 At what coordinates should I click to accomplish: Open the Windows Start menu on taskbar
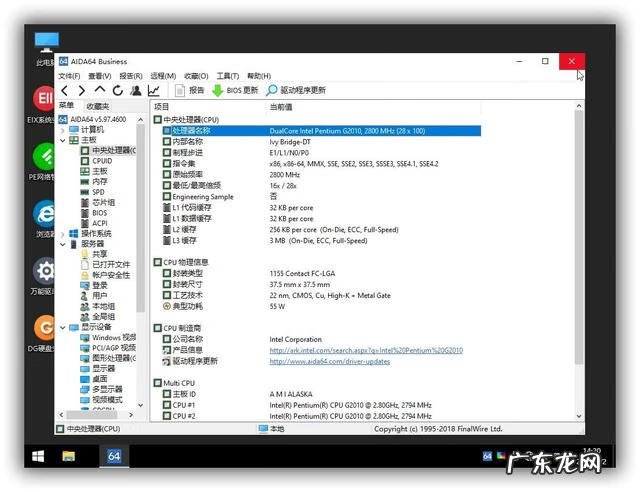point(38,456)
